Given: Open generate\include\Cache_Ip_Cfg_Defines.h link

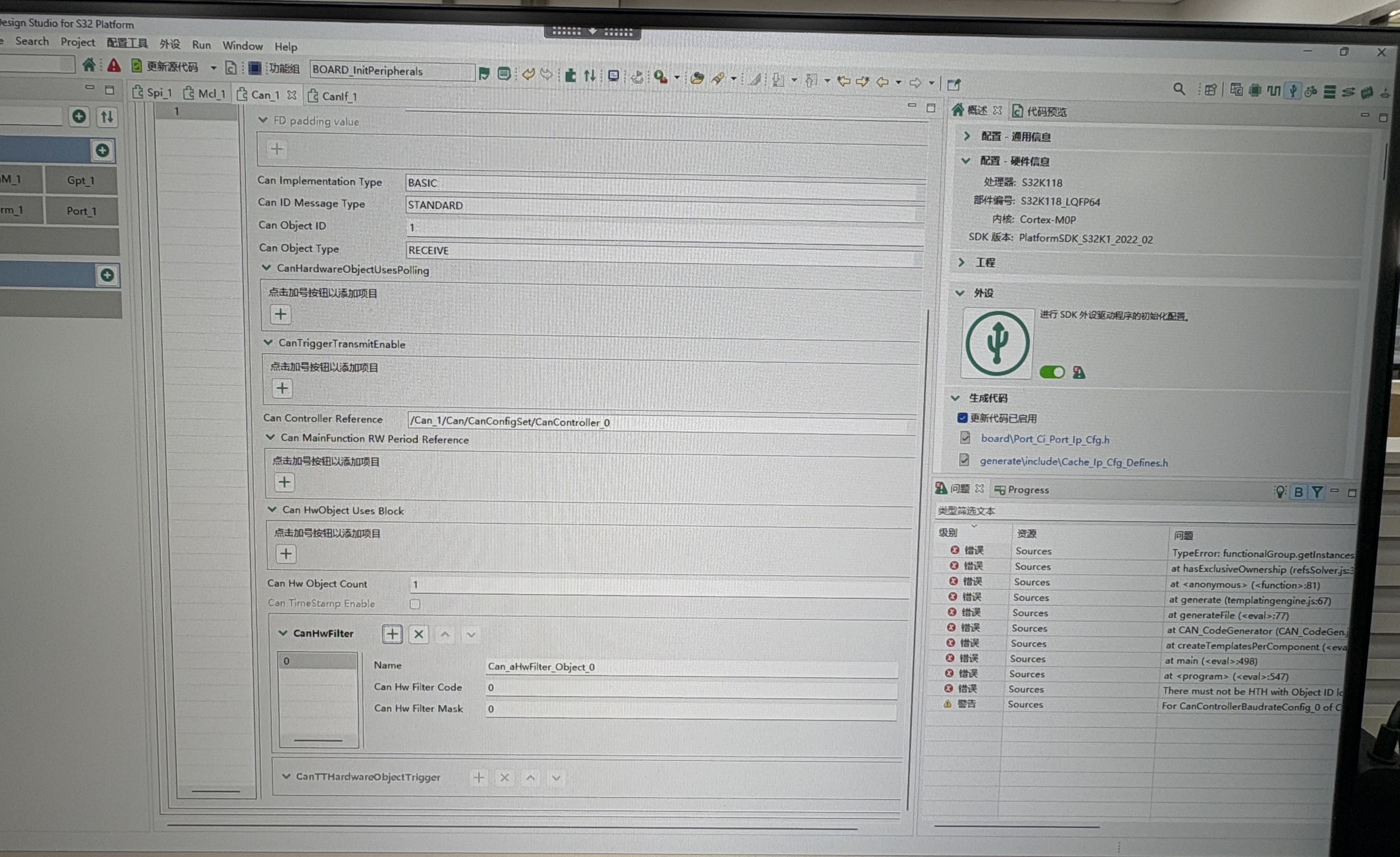Looking at the screenshot, I should coord(1074,461).
